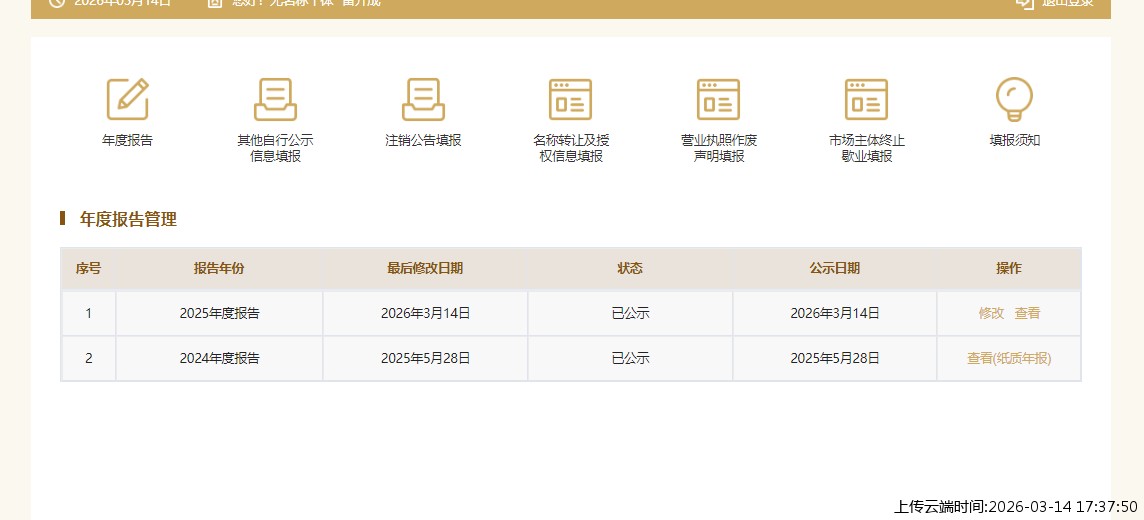Click the 其他自行公示信息填报 text label

point(275,148)
